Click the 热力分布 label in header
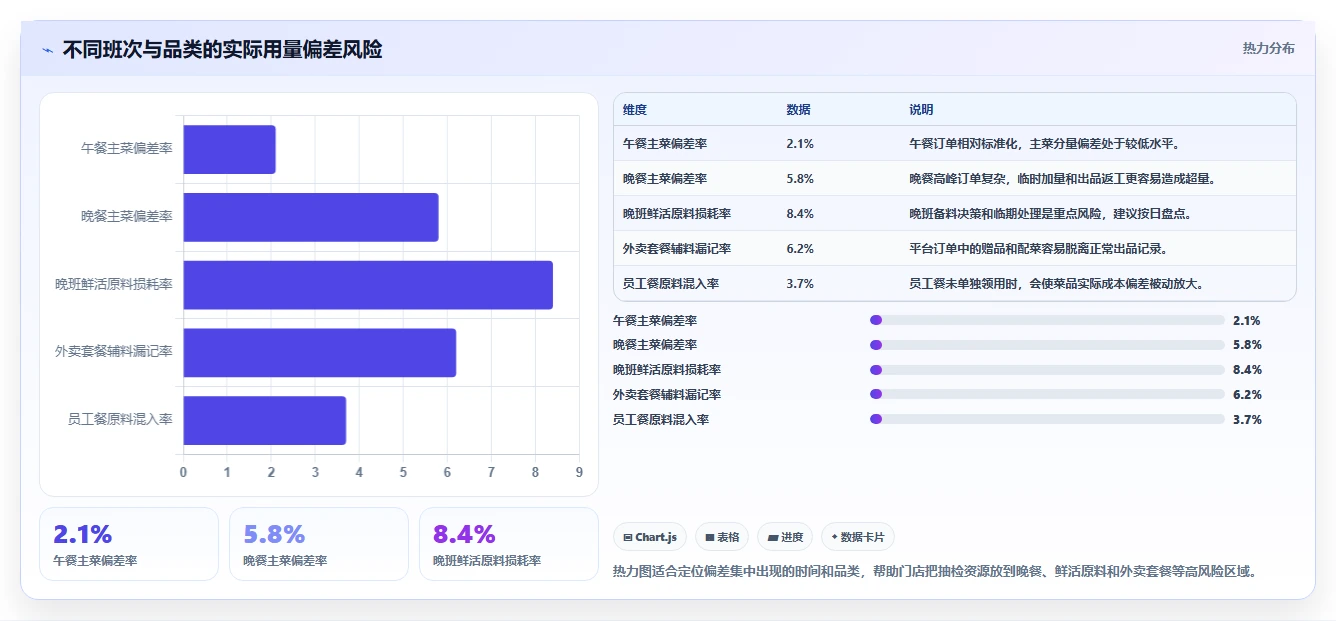The image size is (1336, 621). (1268, 48)
